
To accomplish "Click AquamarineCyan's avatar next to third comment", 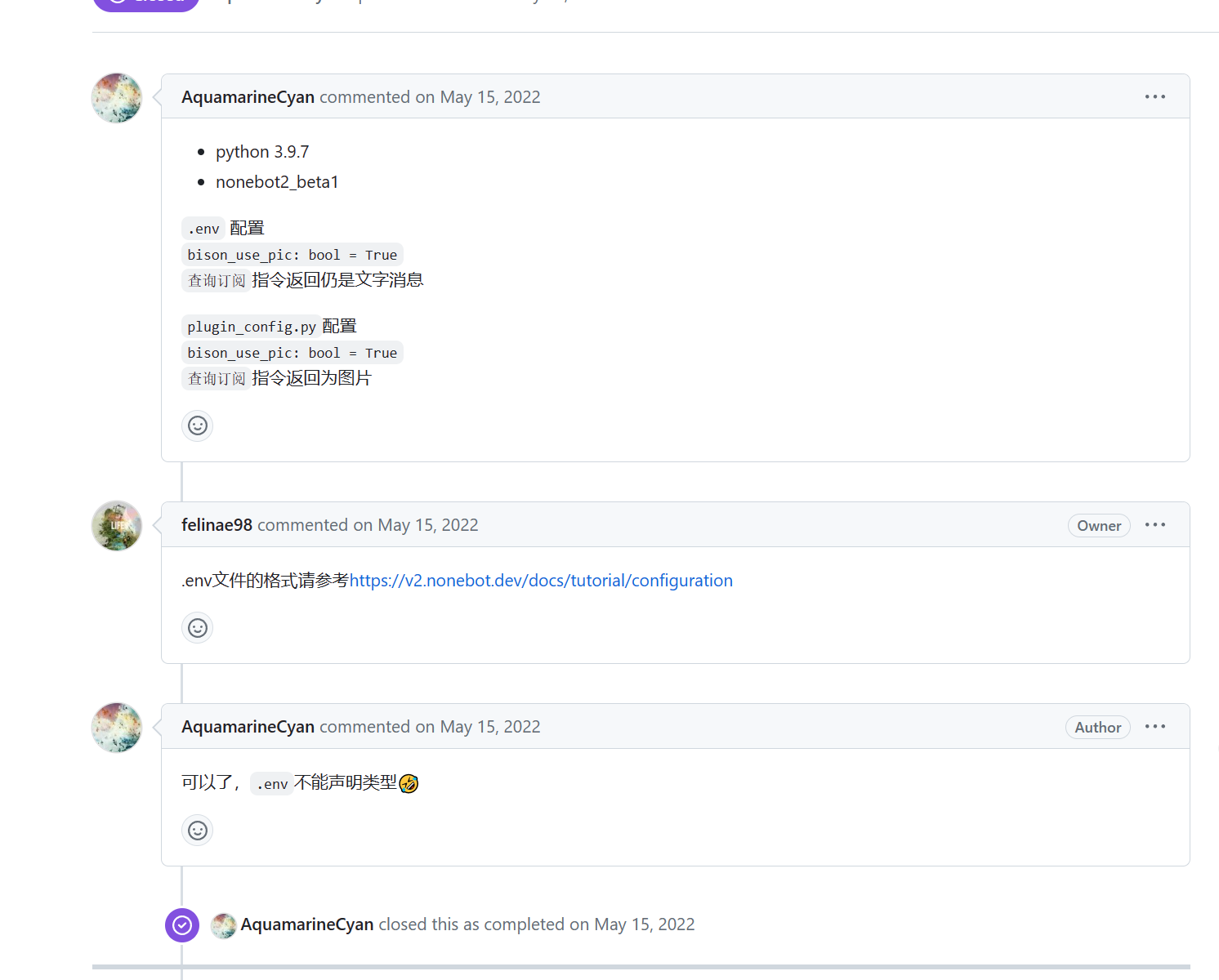I will point(117,728).
